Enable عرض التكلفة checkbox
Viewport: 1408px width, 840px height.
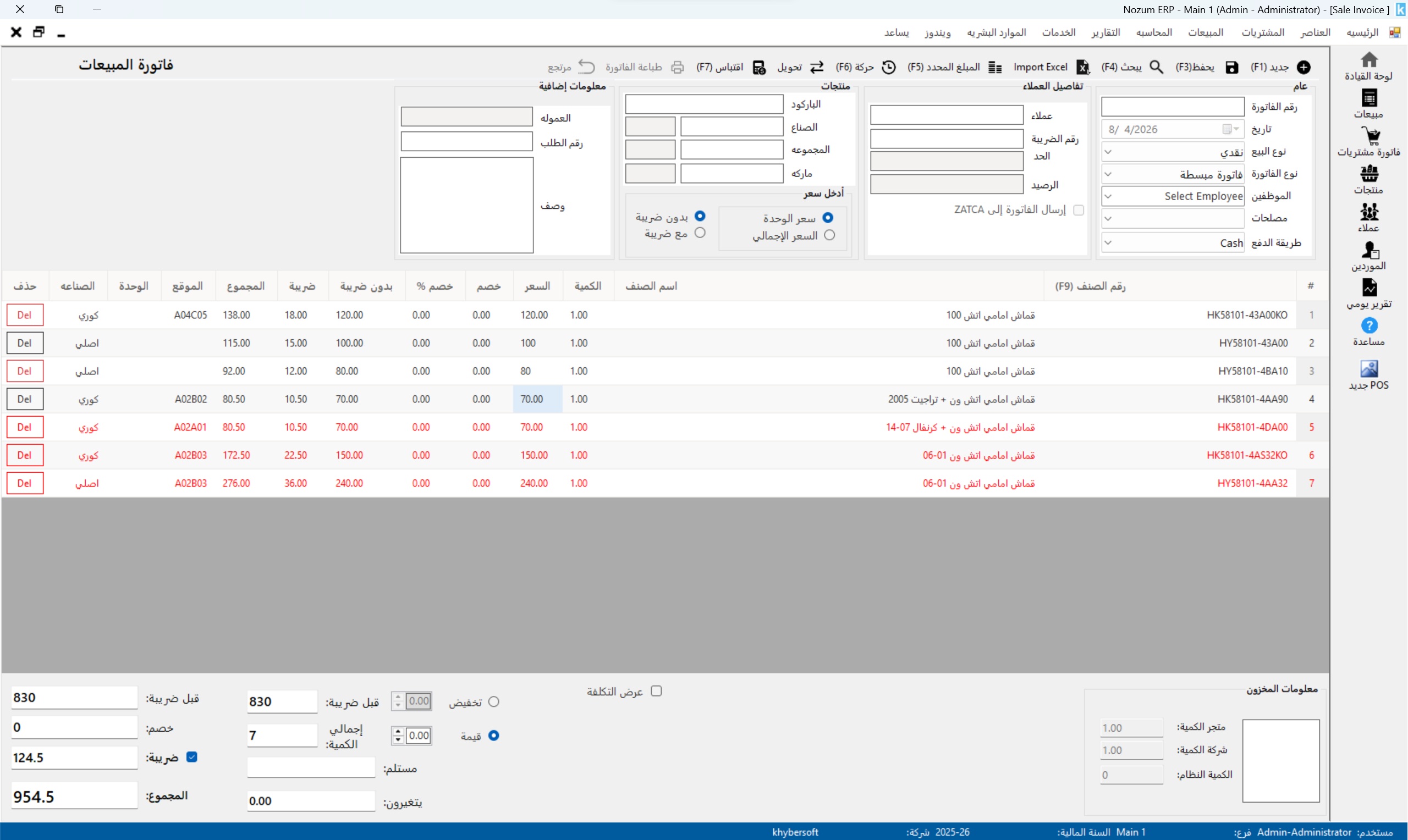(x=656, y=691)
